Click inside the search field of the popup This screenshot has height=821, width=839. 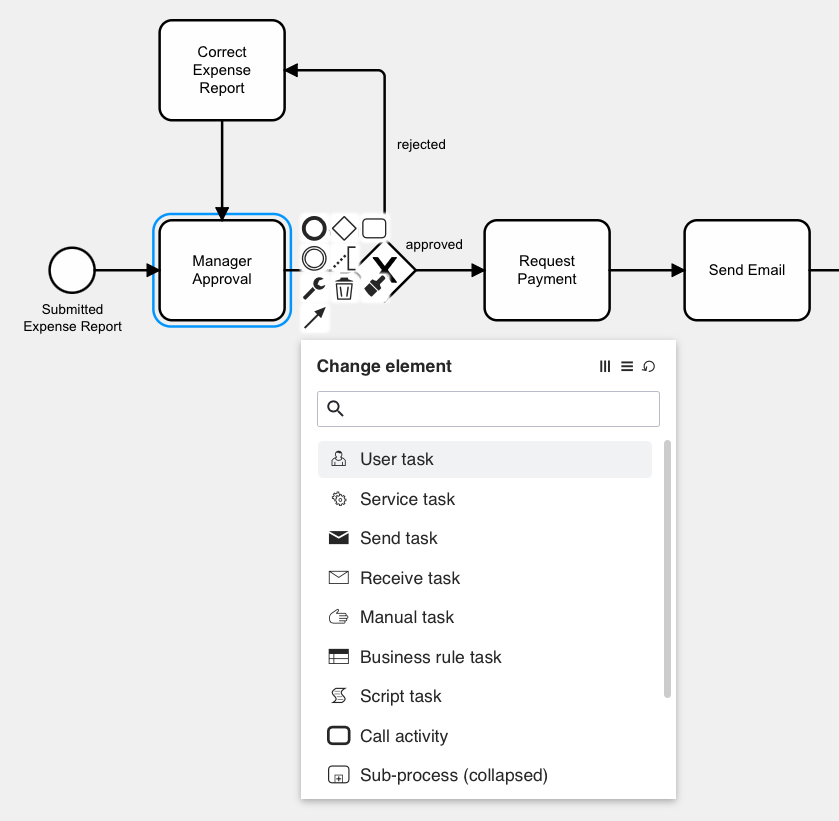point(488,409)
